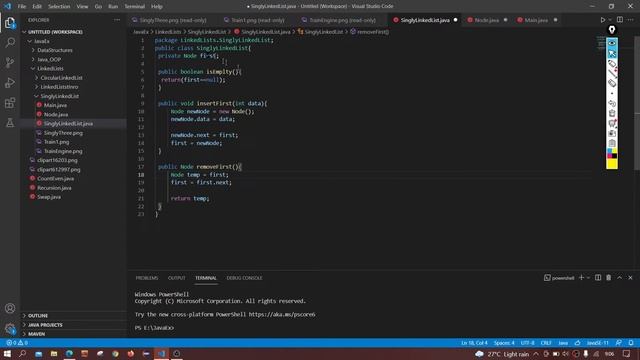The width and height of the screenshot is (640, 360).
Task: Switch to the DEBUG CONSOLE tab
Action: coord(244,278)
